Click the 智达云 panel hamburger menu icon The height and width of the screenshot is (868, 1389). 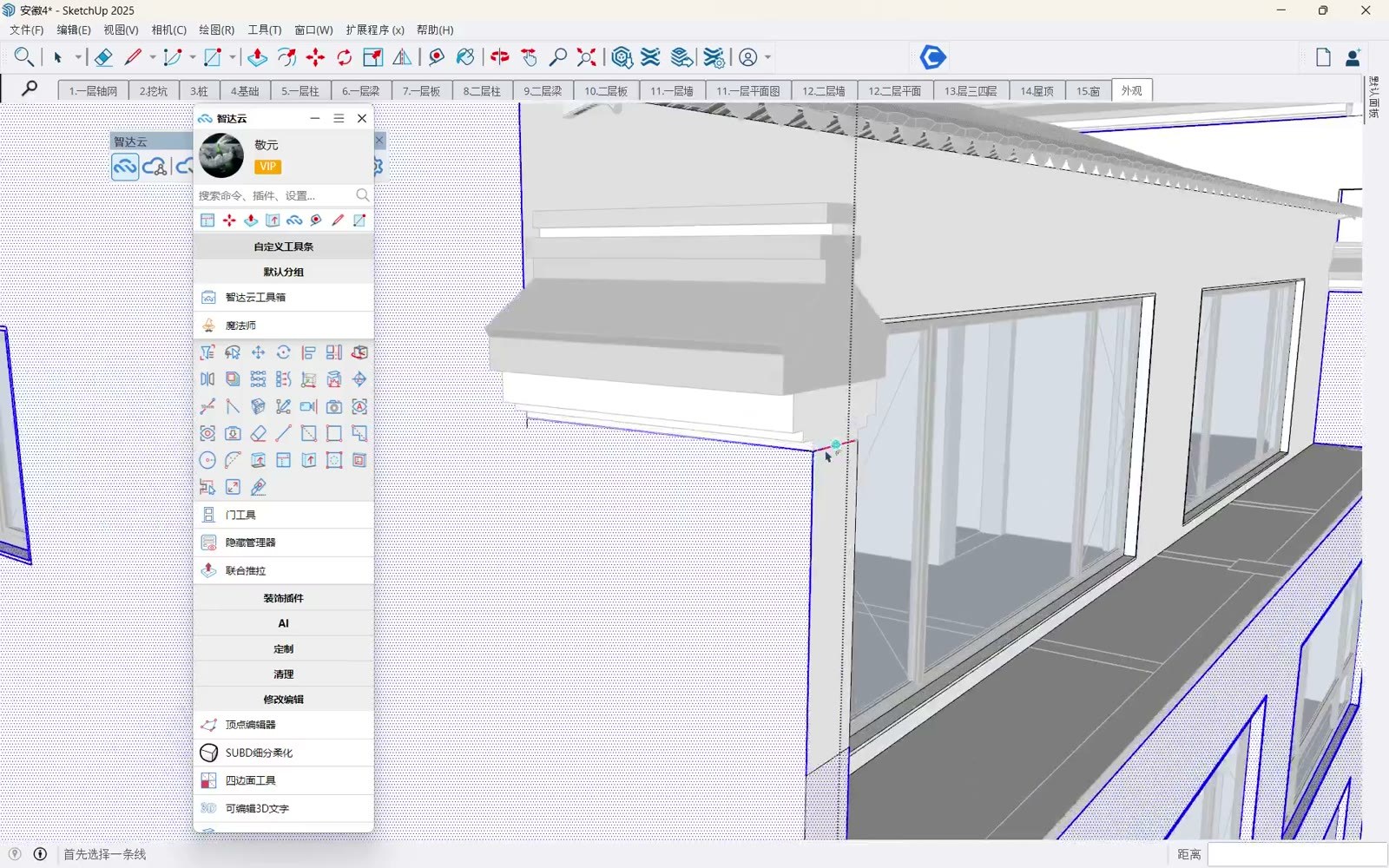339,118
